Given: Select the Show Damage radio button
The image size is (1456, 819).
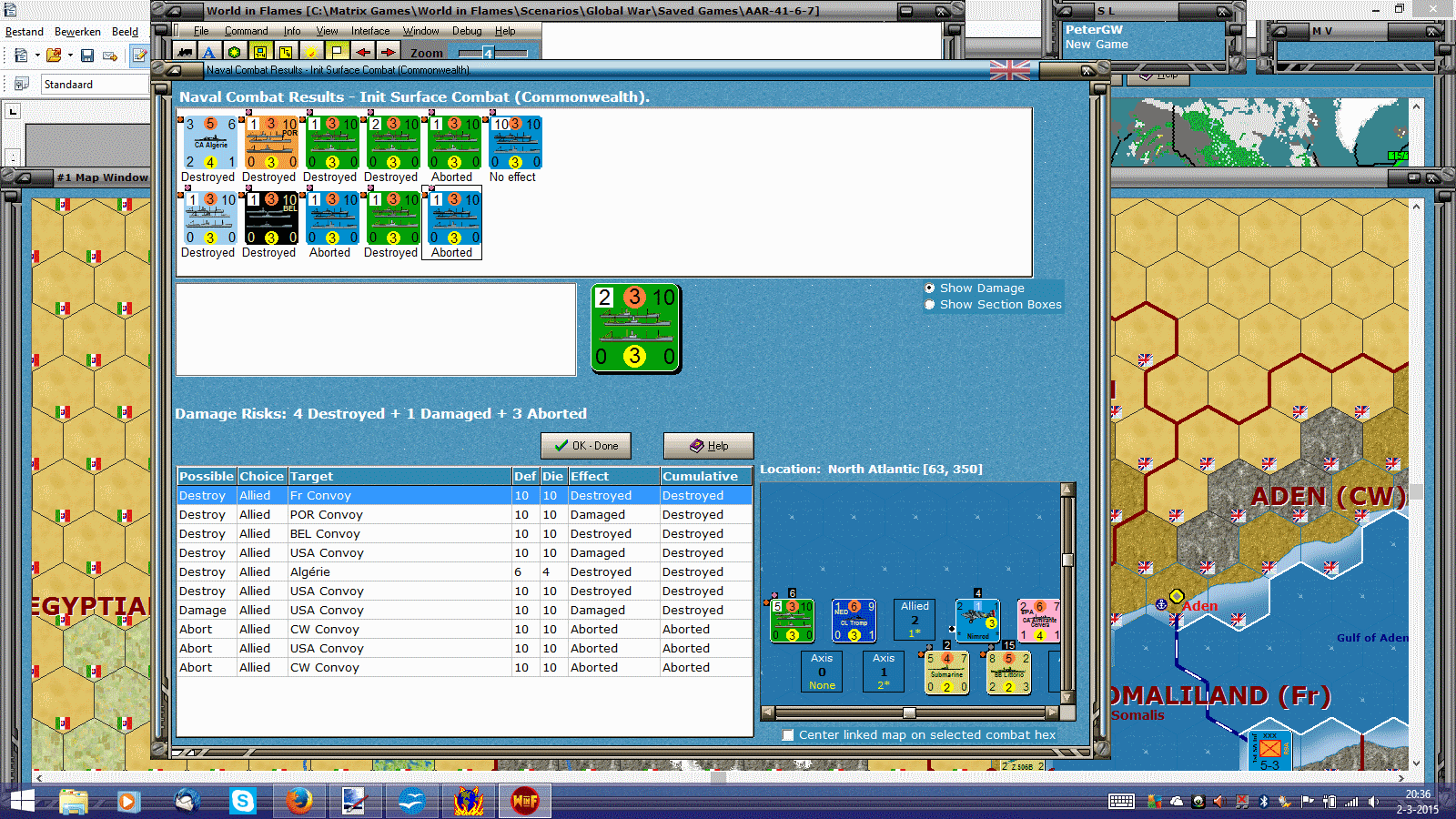Looking at the screenshot, I should (929, 288).
